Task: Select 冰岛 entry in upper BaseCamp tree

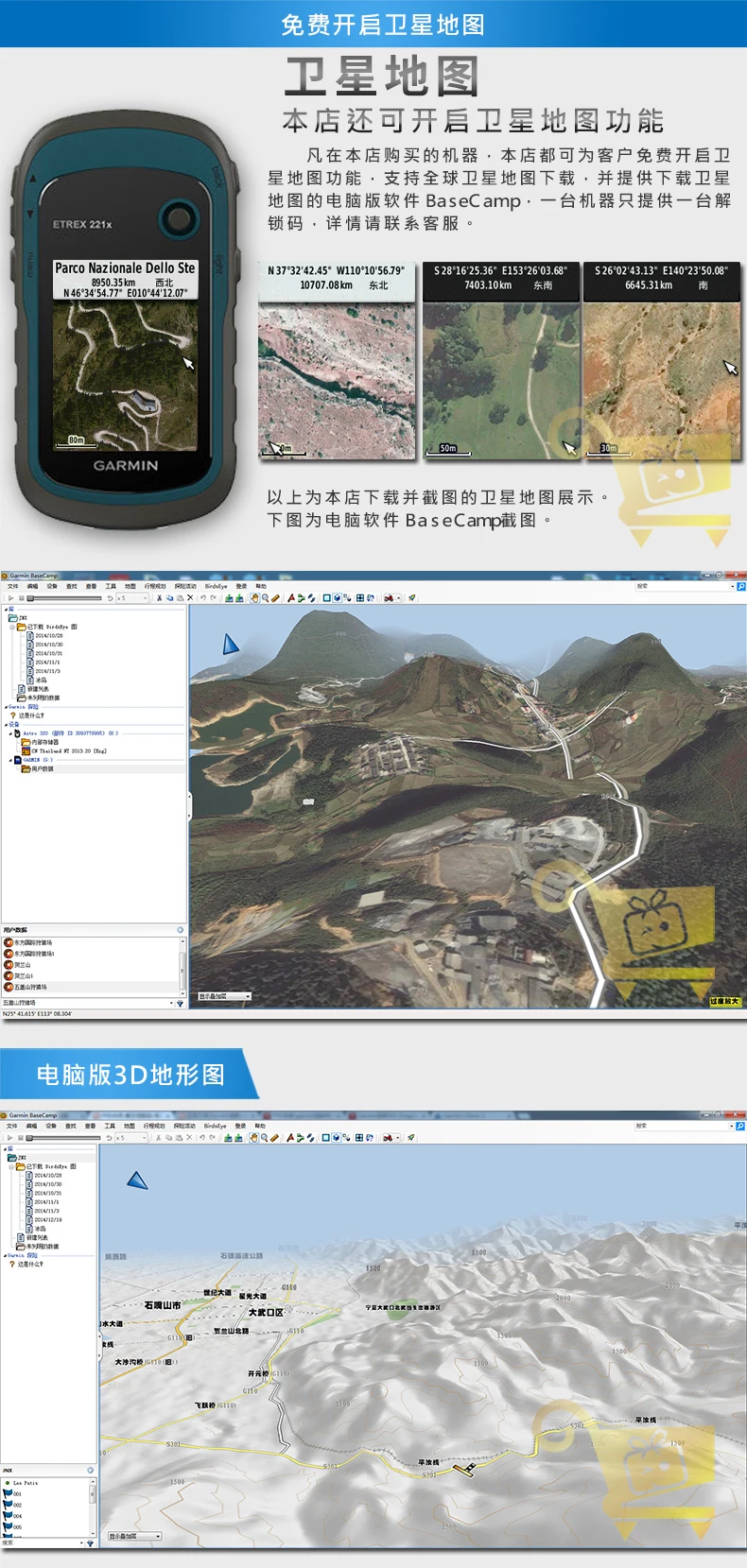Action: point(37,681)
